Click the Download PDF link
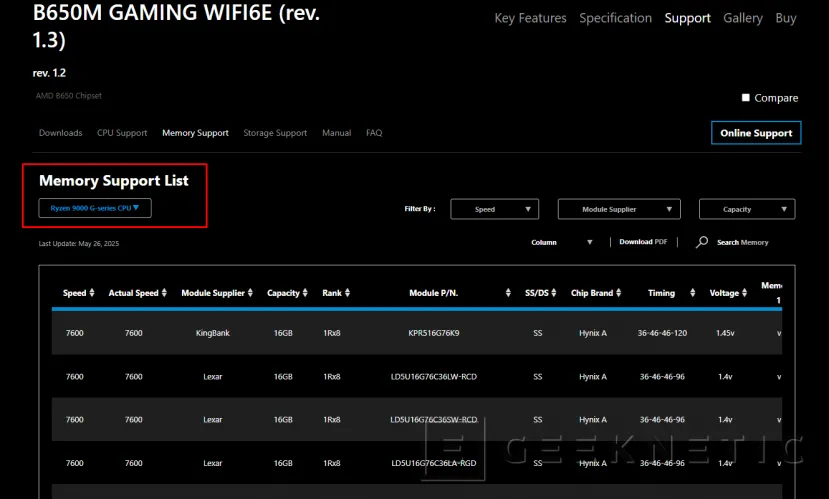Image resolution: width=829 pixels, height=499 pixels. pos(643,242)
